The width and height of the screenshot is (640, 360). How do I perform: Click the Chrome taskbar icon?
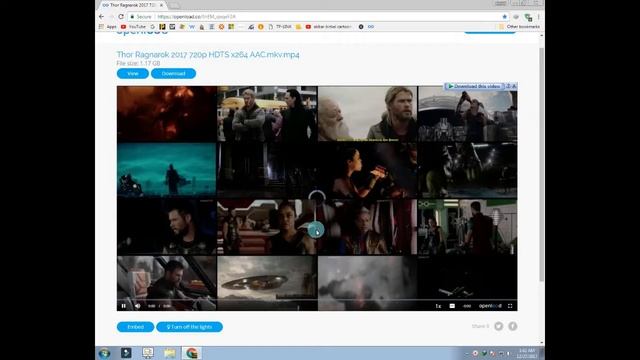click(191, 353)
